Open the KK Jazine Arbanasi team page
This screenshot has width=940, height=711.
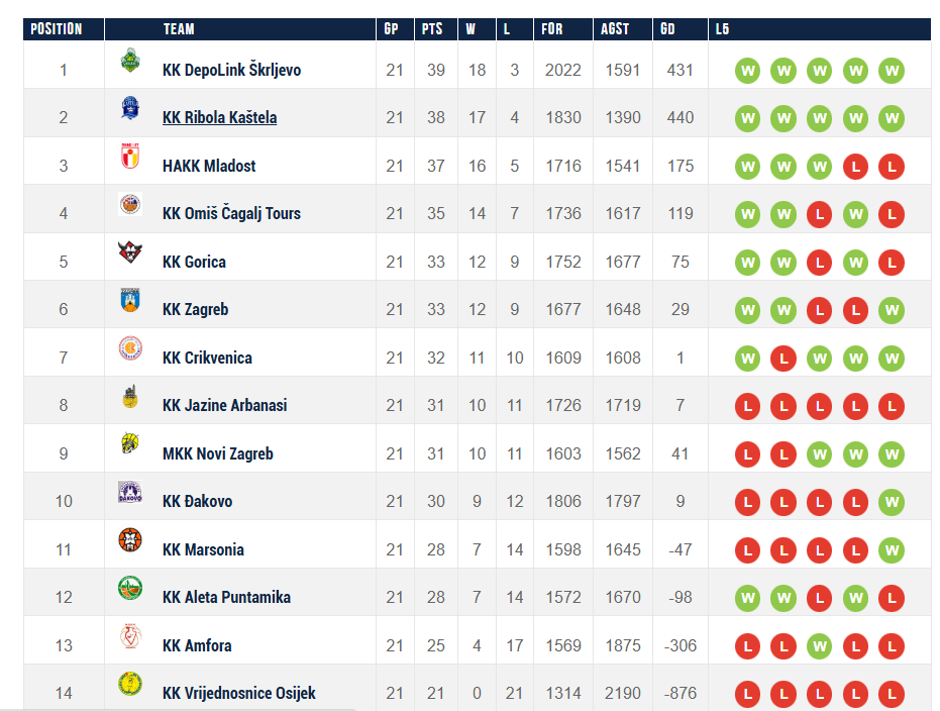point(224,406)
